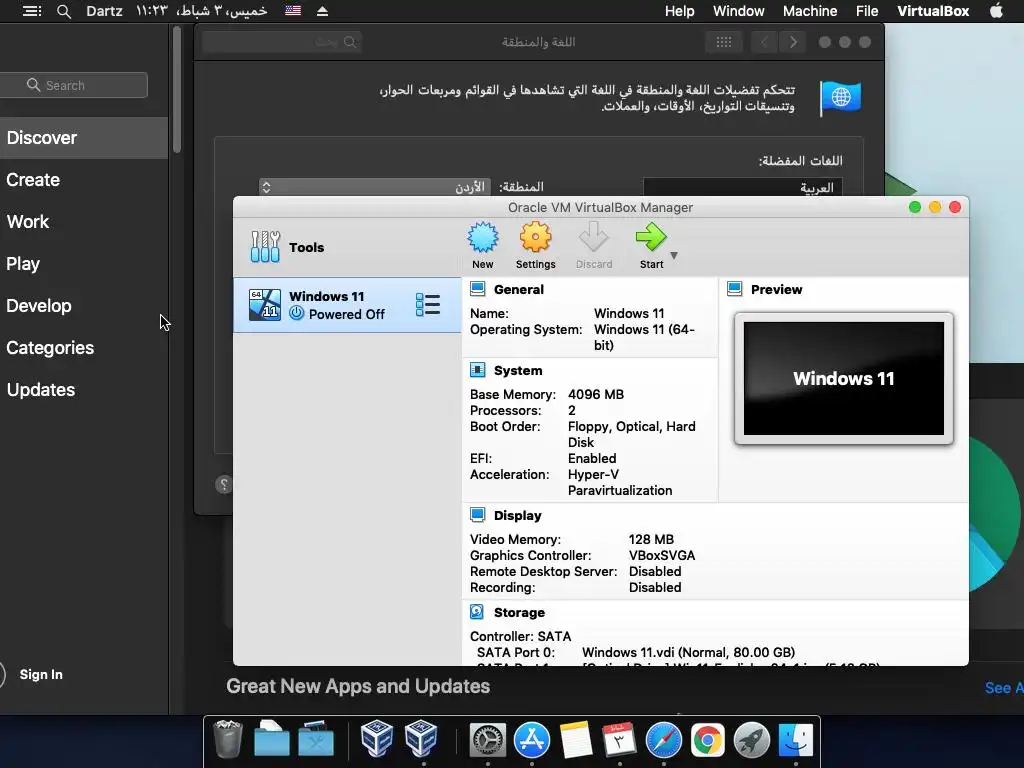Screen dimensions: 1024x768
Task: Open System Preferences from the Dock
Action: (487, 740)
